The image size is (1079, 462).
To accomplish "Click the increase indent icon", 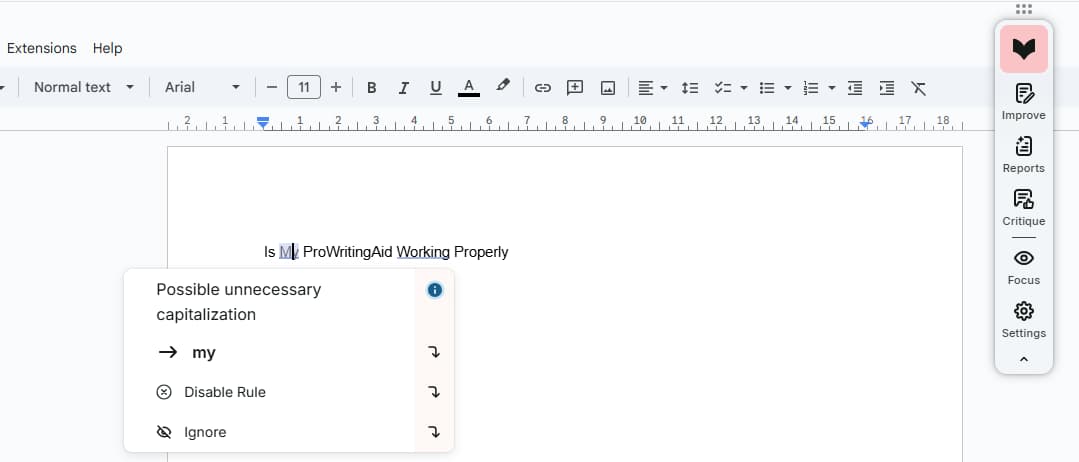I will 887,87.
